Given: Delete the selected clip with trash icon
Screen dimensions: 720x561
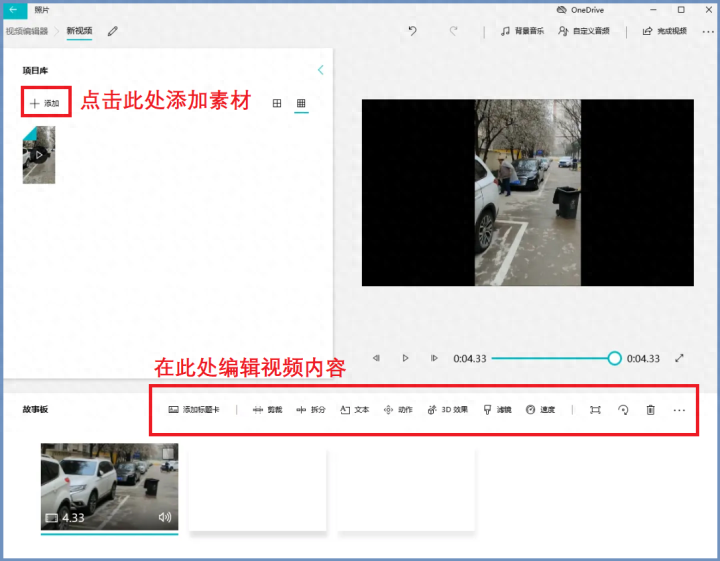Looking at the screenshot, I should click(x=650, y=410).
